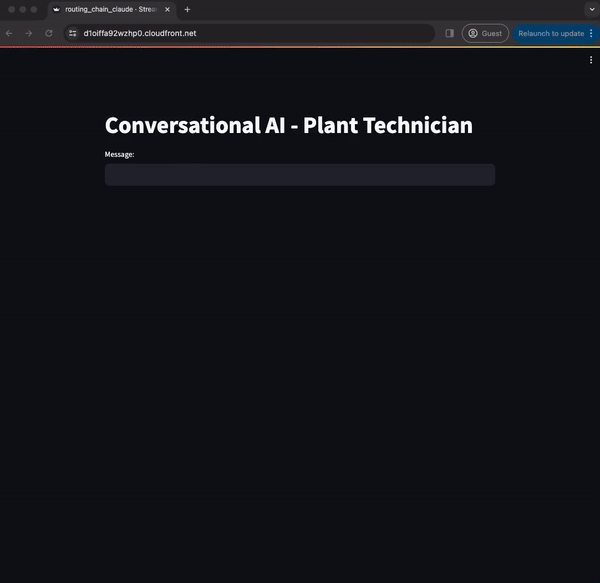This screenshot has width=600, height=583.
Task: Click Relaunch to update button
Action: tap(551, 34)
